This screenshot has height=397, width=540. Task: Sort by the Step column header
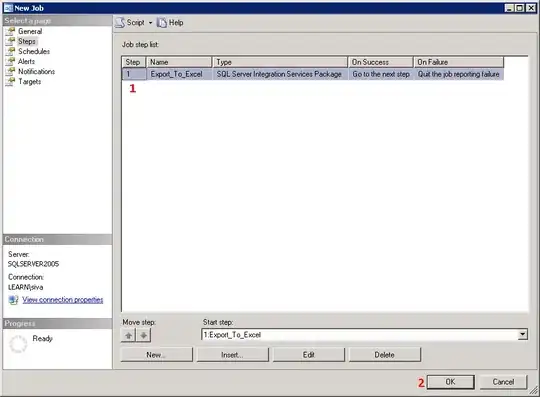point(134,62)
